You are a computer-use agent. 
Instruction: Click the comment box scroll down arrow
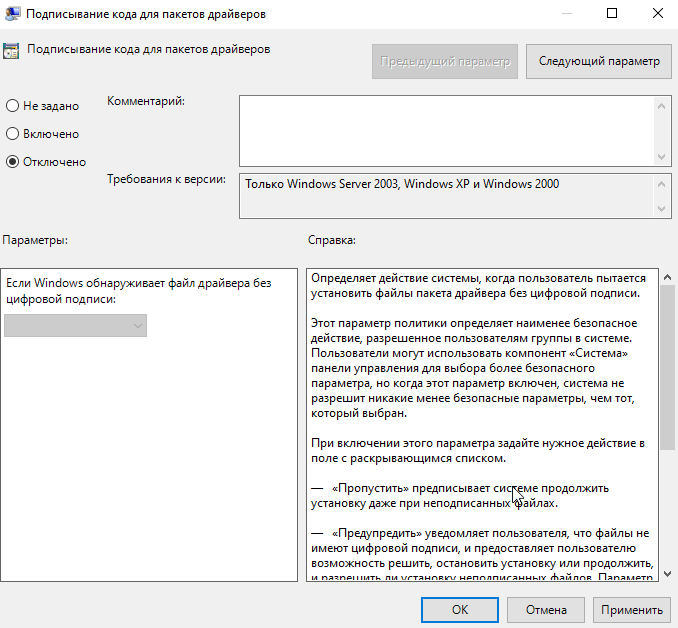click(661, 157)
